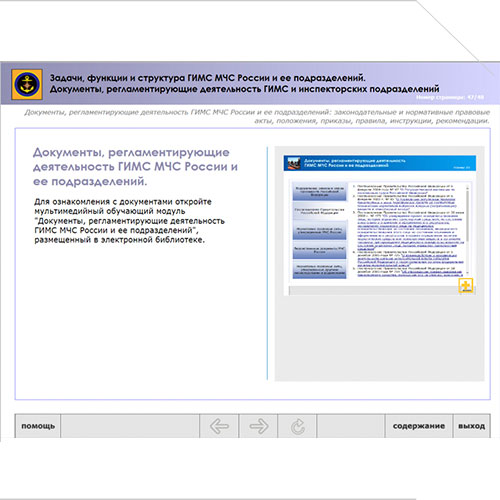Viewport: 500px width, 500px height.
Task: Advance to next page with right arrow
Action: (258, 426)
